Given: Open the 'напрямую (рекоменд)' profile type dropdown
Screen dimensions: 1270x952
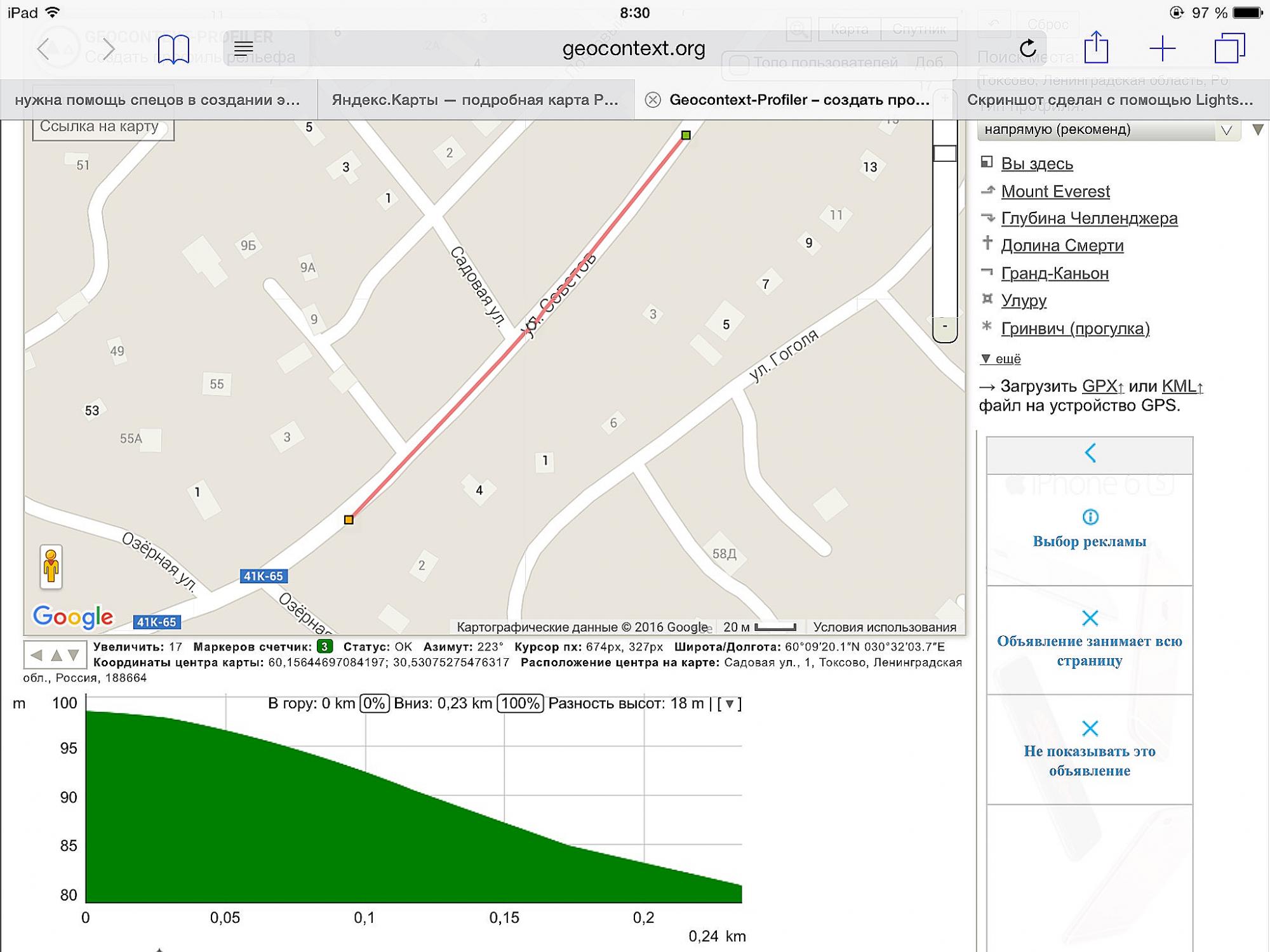Looking at the screenshot, I should pyautogui.click(x=1109, y=129).
